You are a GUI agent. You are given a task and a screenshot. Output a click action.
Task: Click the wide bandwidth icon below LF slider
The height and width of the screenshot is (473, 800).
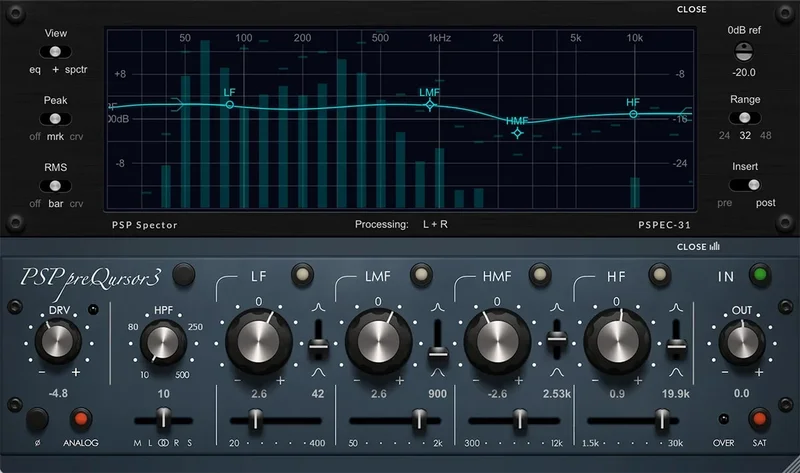tap(318, 372)
